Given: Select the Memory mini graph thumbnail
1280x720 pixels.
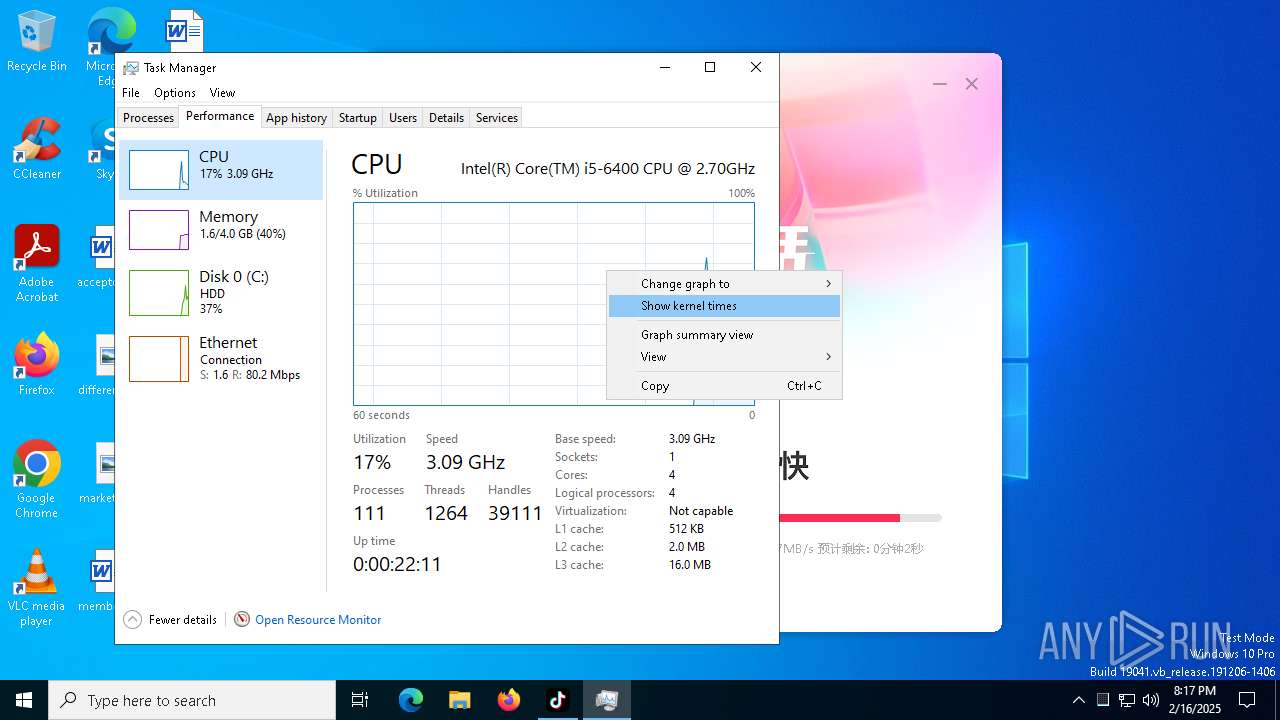Looking at the screenshot, I should click(x=159, y=230).
